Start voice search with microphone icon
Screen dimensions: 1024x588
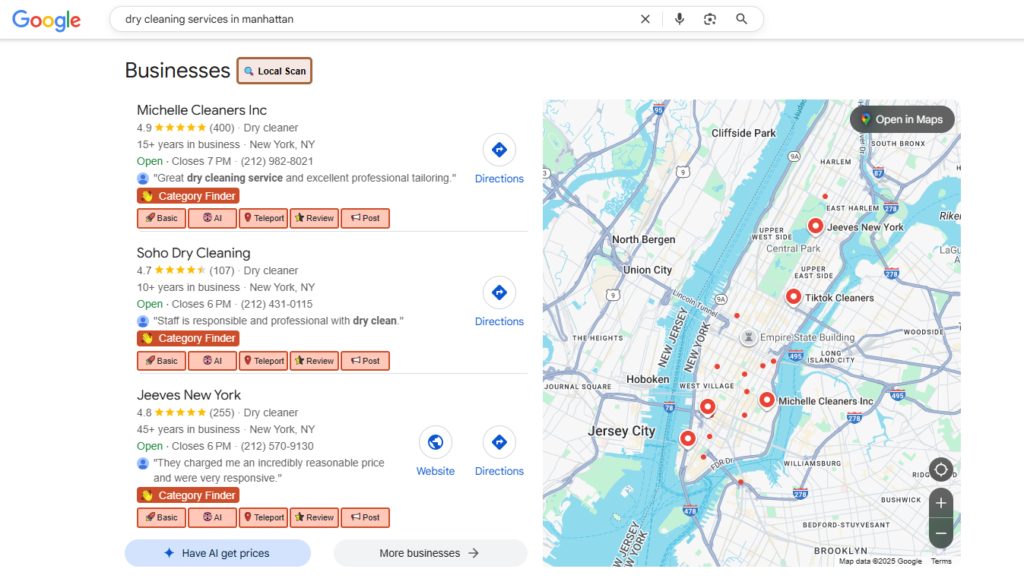(x=679, y=19)
